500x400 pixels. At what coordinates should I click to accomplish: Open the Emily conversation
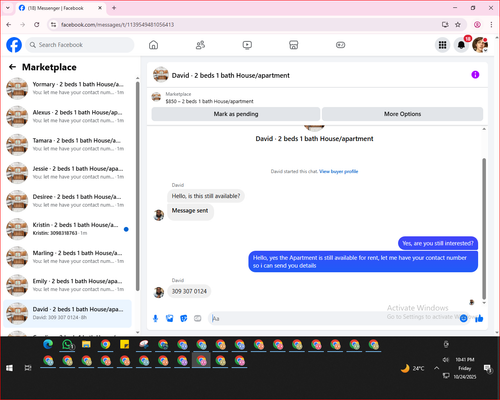click(68, 285)
